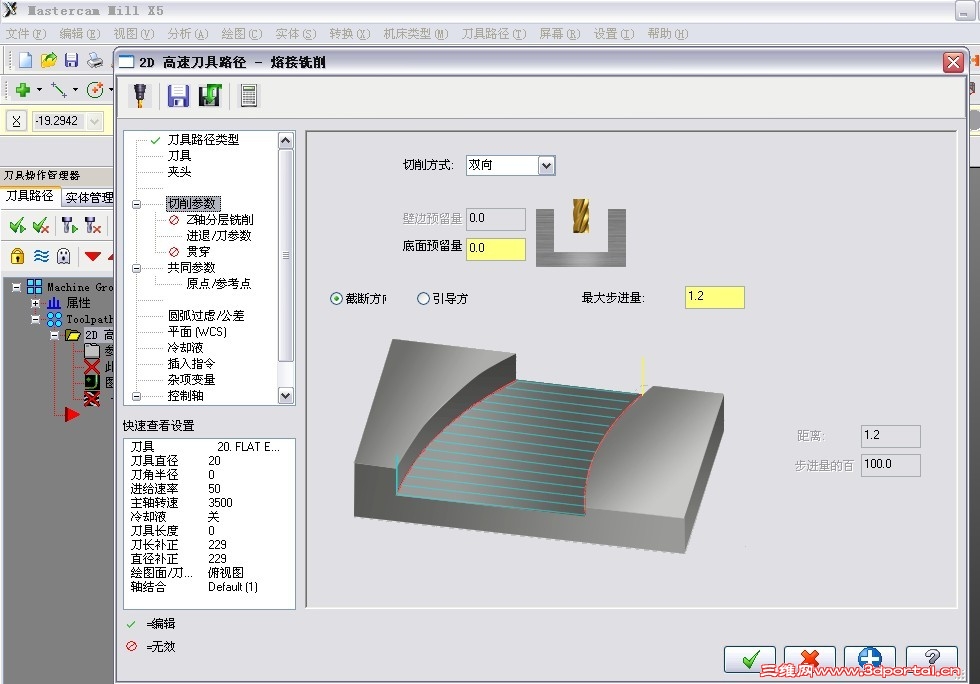This screenshot has height=684, width=980.
Task: Select the 引导方向 radio button
Action: [x=423, y=299]
